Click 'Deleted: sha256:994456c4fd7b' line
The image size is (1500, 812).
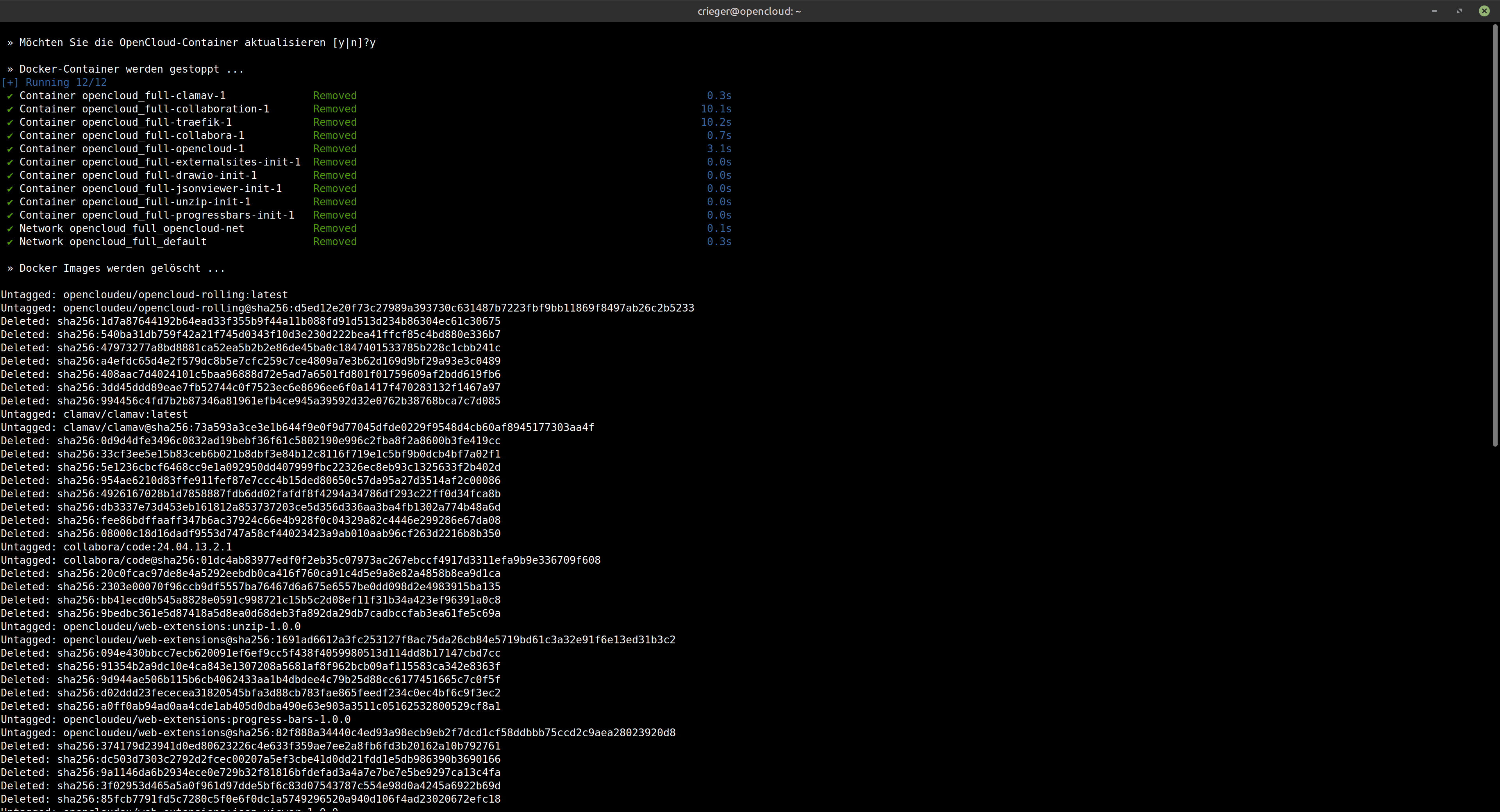point(250,401)
